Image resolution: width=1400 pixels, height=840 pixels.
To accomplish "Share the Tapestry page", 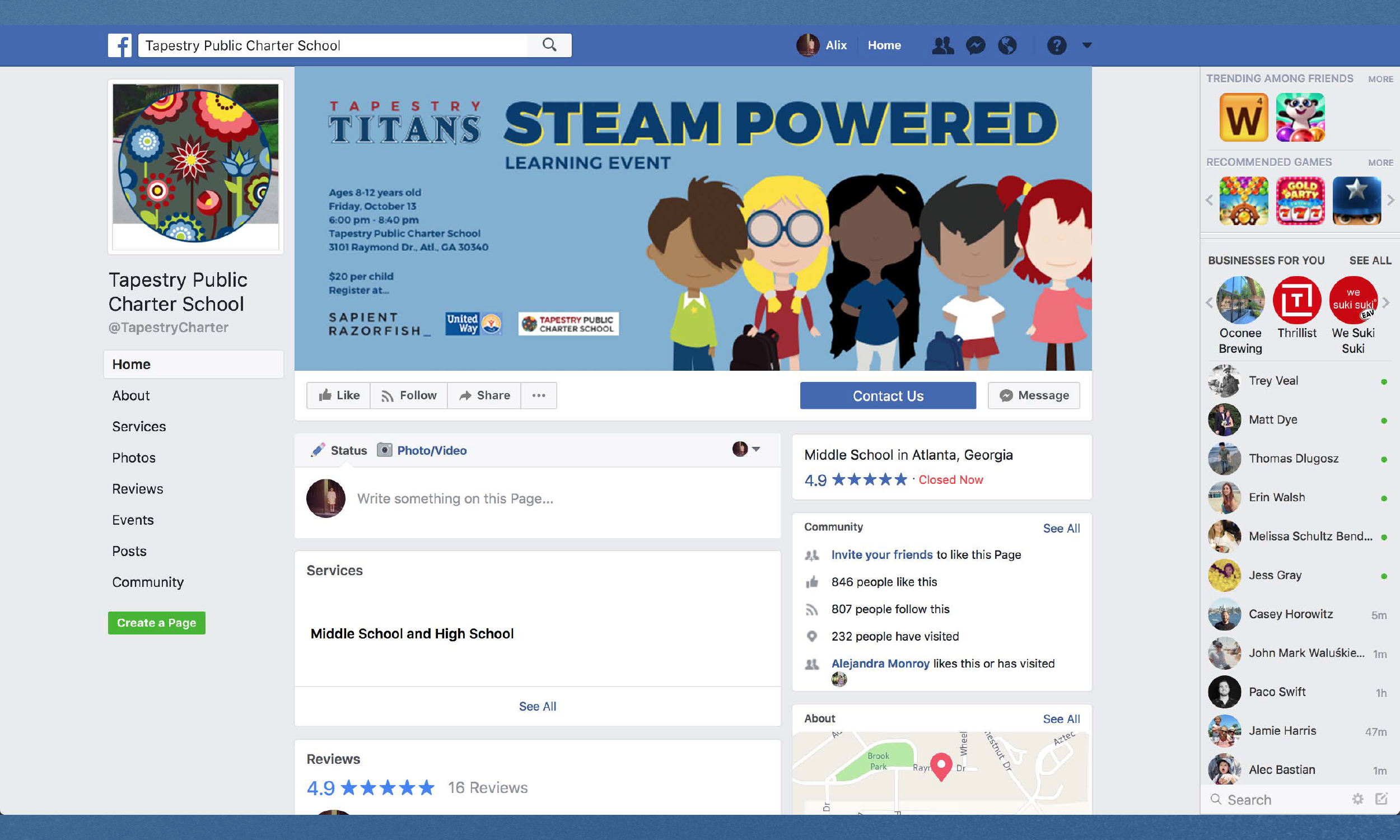I will [484, 395].
